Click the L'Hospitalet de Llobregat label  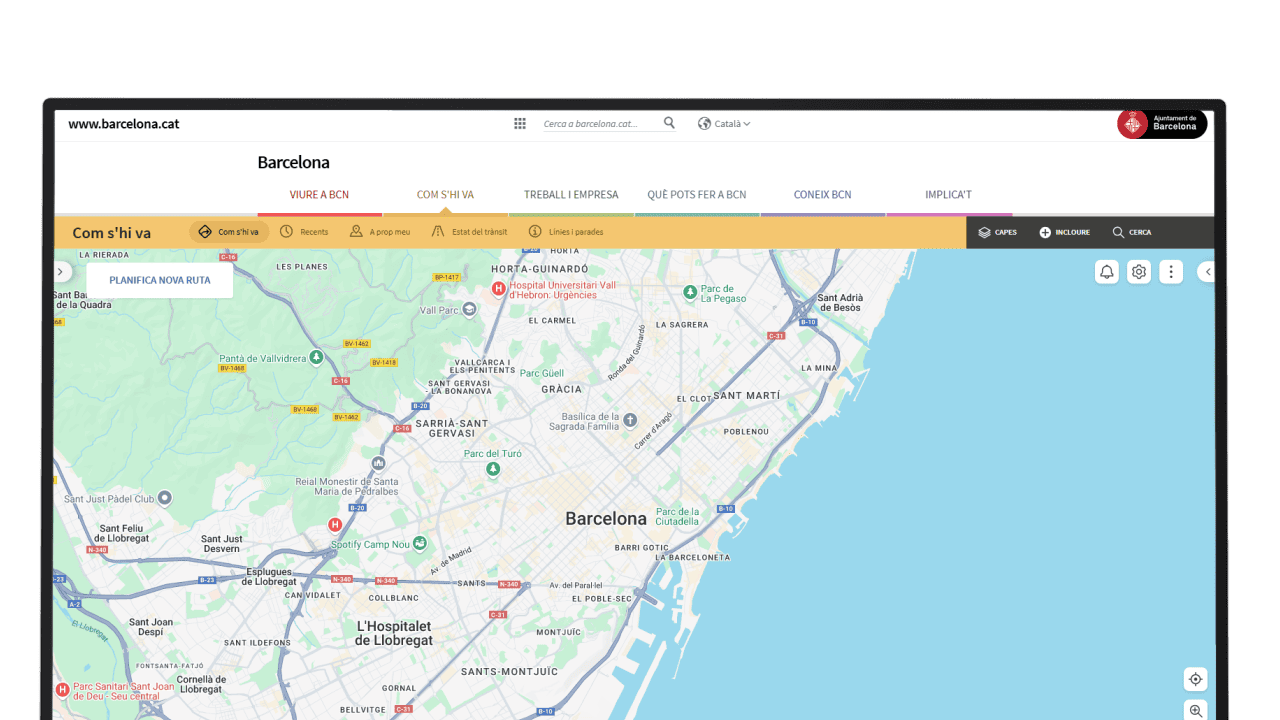(395, 633)
